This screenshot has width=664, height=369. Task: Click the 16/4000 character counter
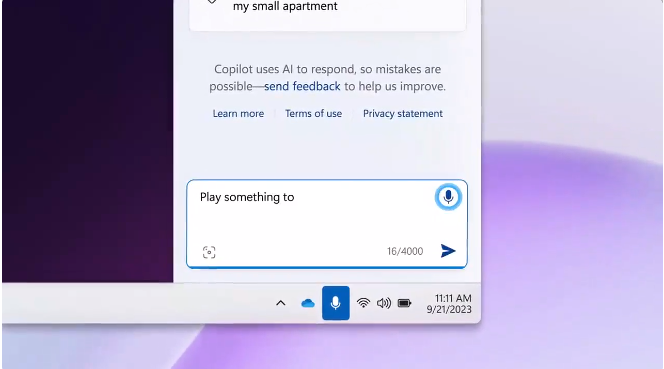pos(405,251)
